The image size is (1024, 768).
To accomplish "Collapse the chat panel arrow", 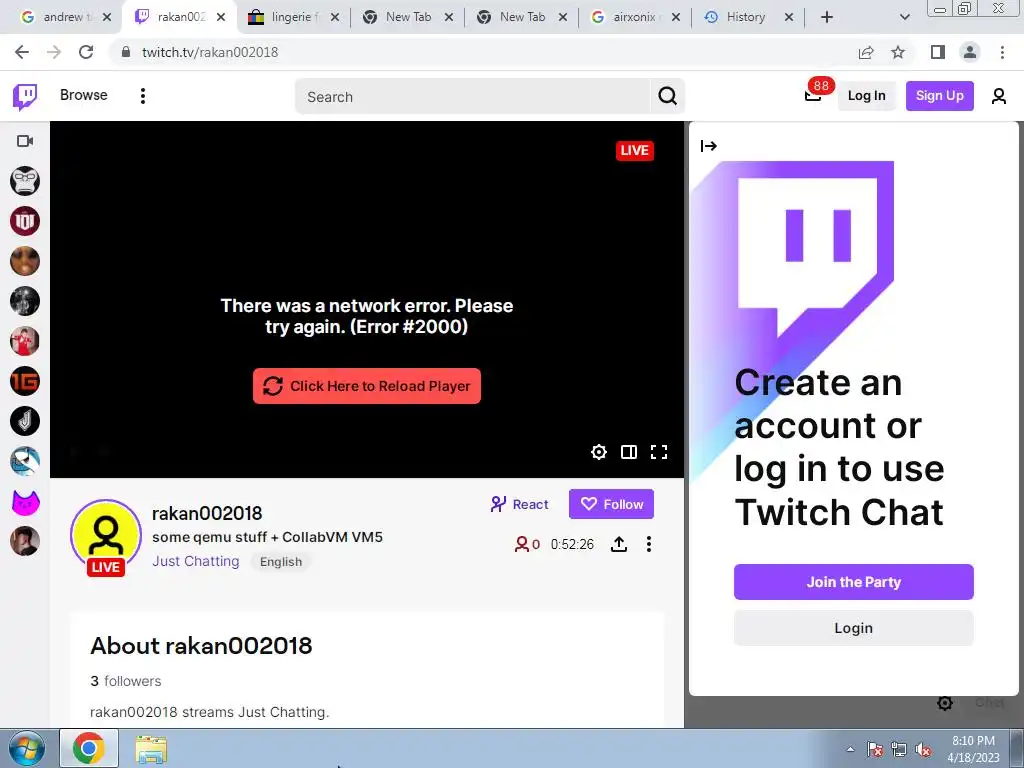I will pyautogui.click(x=709, y=146).
